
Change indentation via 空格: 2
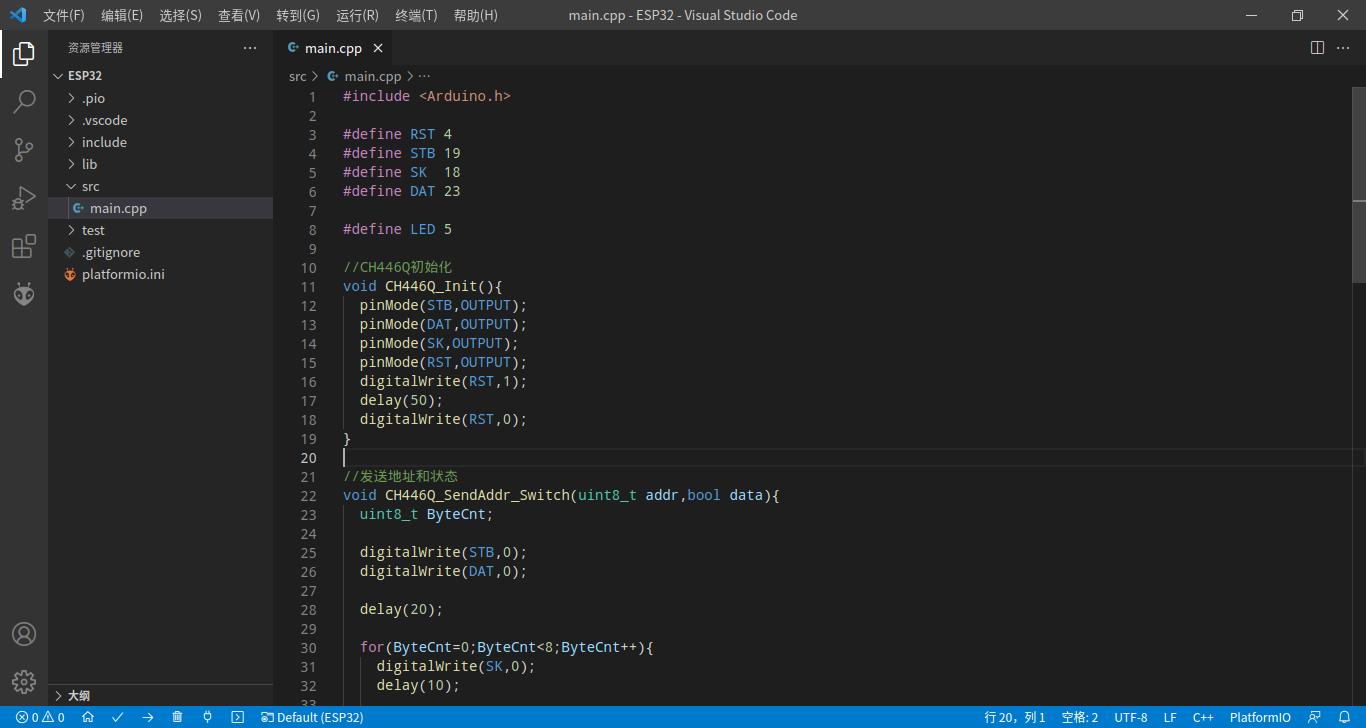[1079, 717]
